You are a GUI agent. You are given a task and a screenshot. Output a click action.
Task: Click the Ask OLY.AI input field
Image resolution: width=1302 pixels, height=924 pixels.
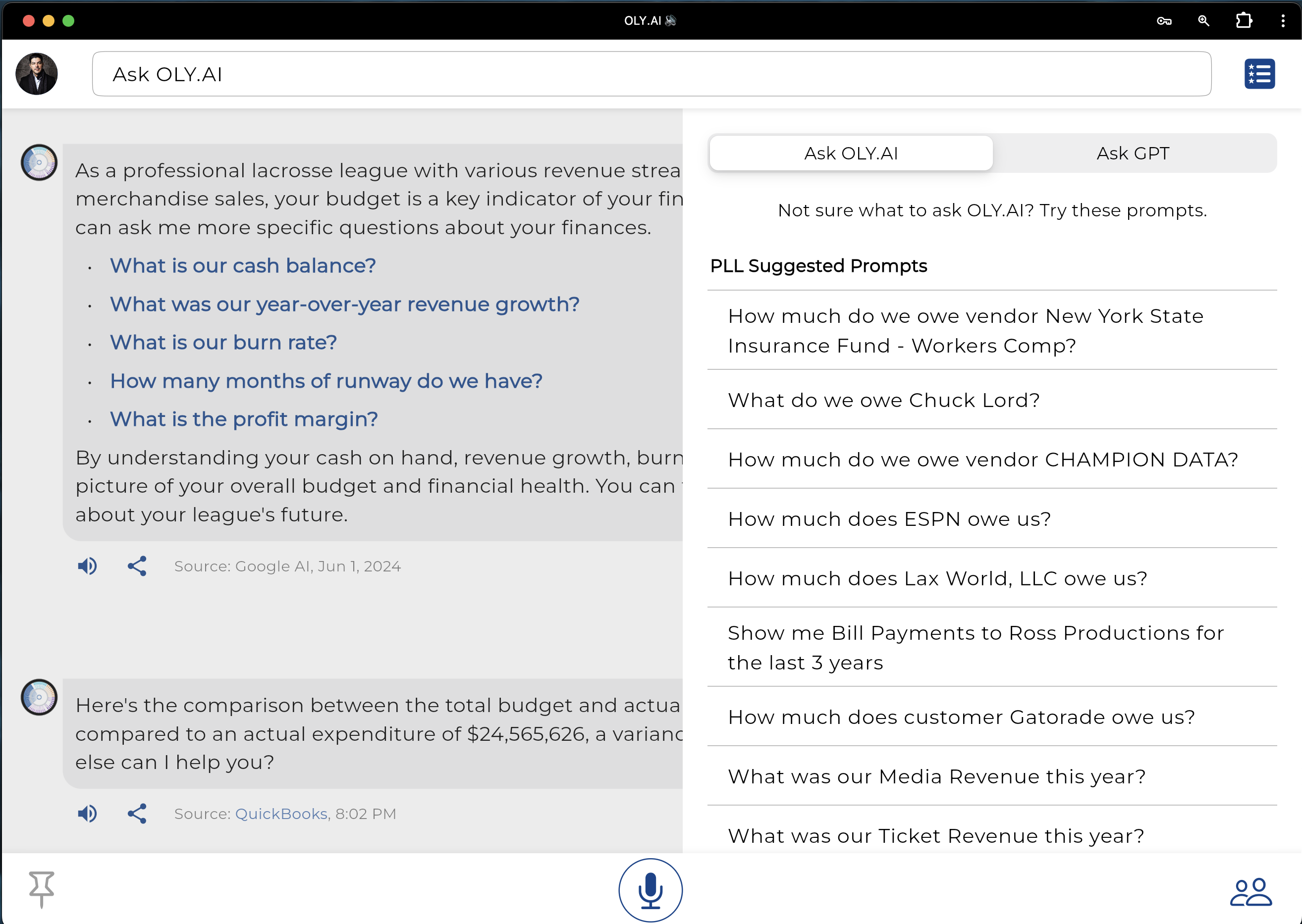coord(651,74)
